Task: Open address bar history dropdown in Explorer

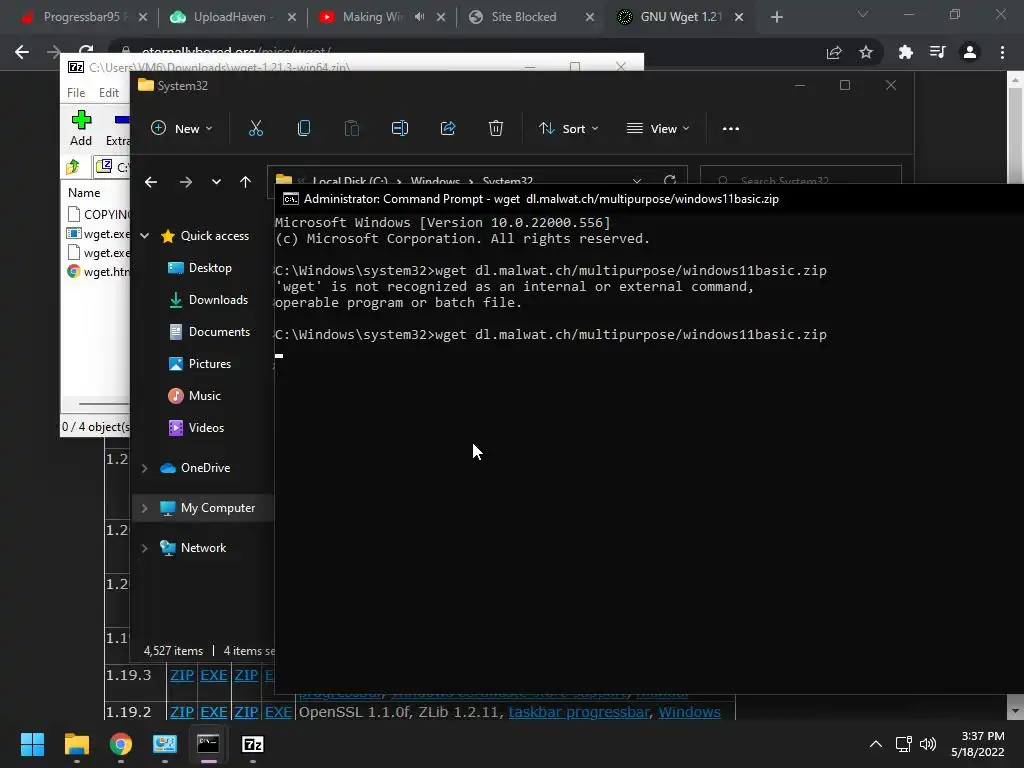Action: click(x=637, y=181)
